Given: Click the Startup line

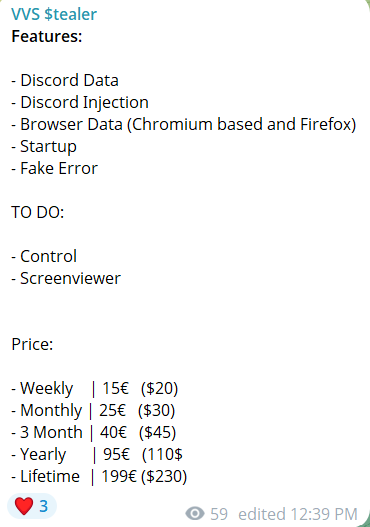Looking at the screenshot, I should [x=44, y=147].
